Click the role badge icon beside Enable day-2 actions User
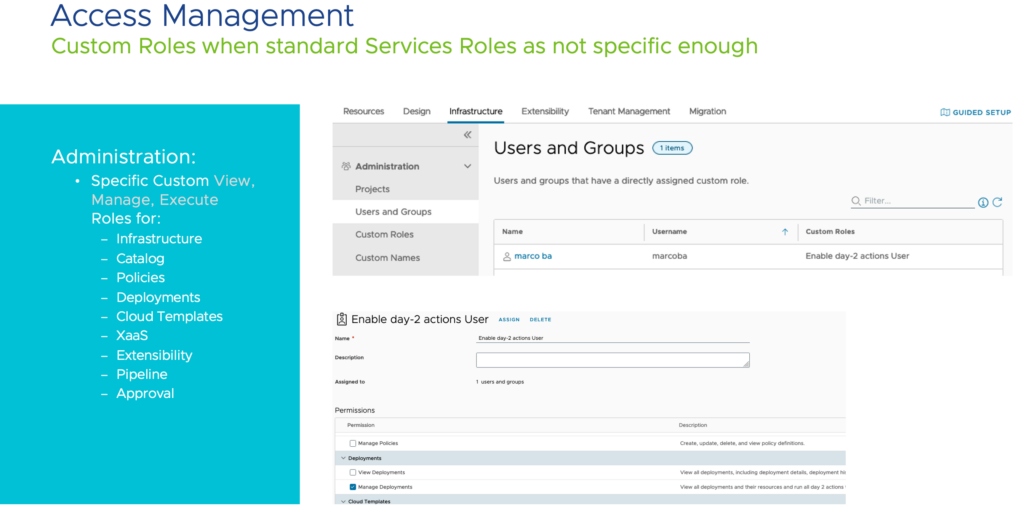1024x508 pixels. pyautogui.click(x=342, y=319)
